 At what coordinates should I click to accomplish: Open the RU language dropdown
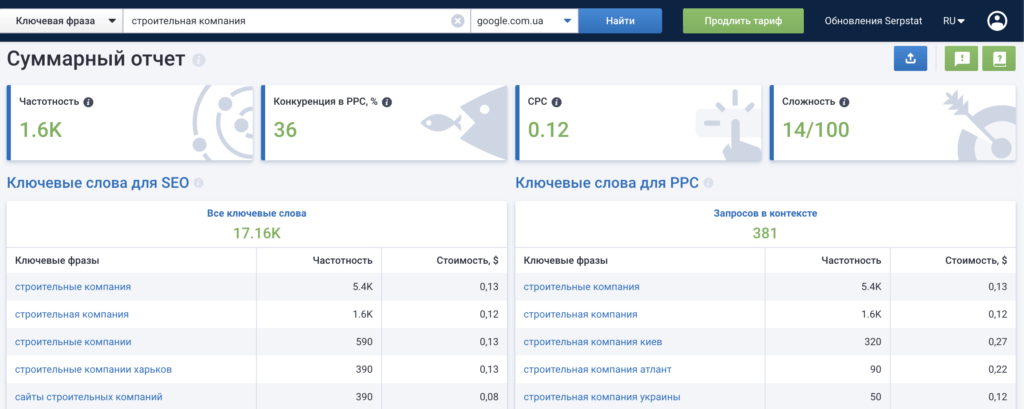[x=954, y=21]
